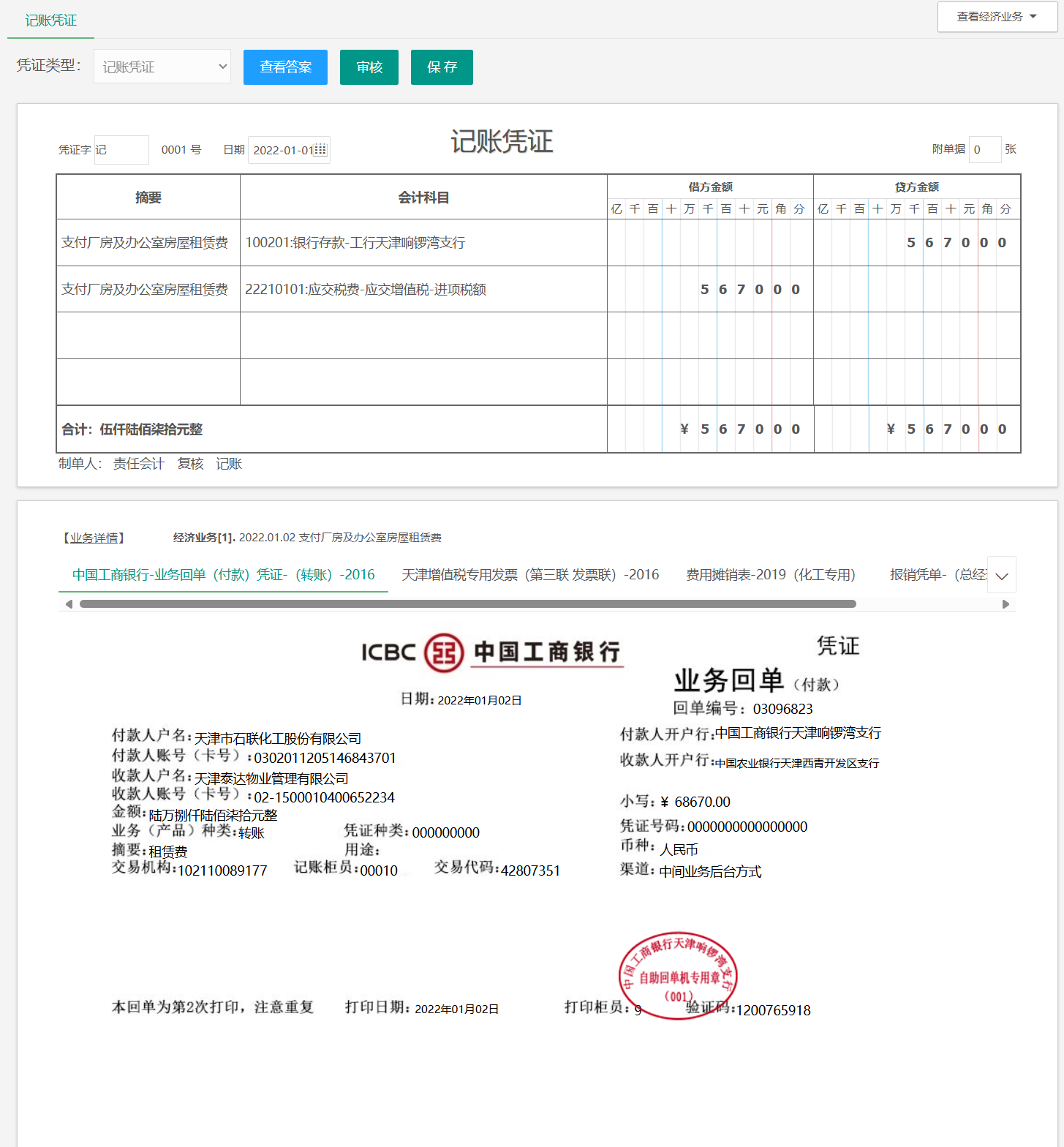Click the 借方金额 column header

710,187
